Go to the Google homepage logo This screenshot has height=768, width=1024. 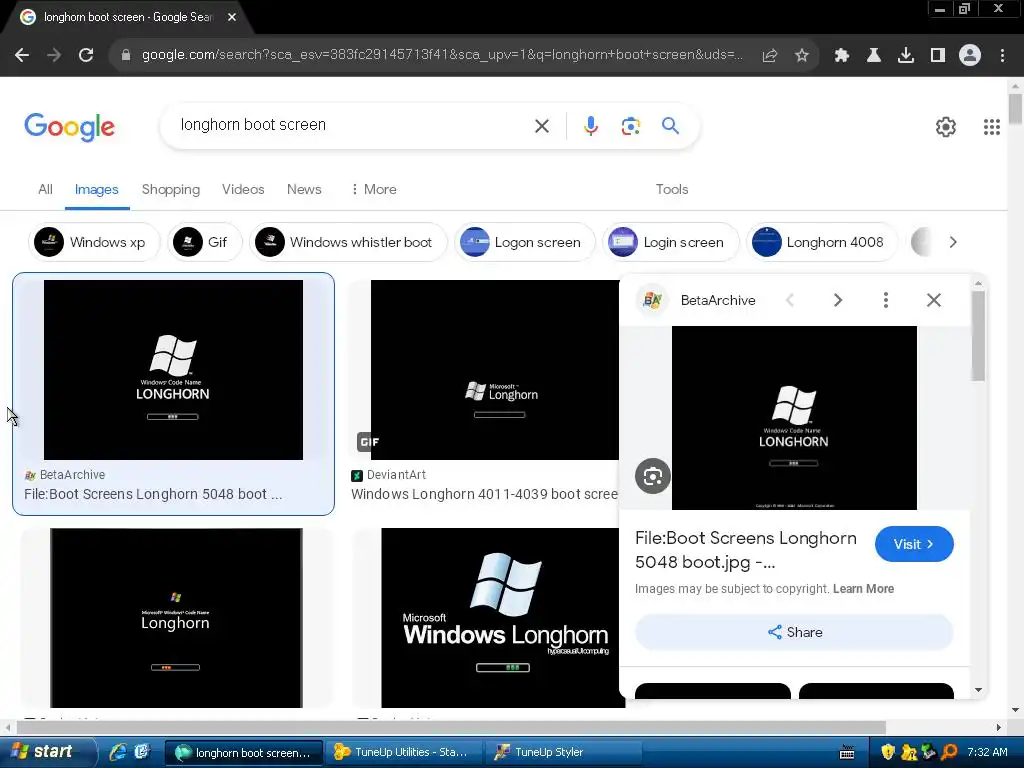point(69,127)
